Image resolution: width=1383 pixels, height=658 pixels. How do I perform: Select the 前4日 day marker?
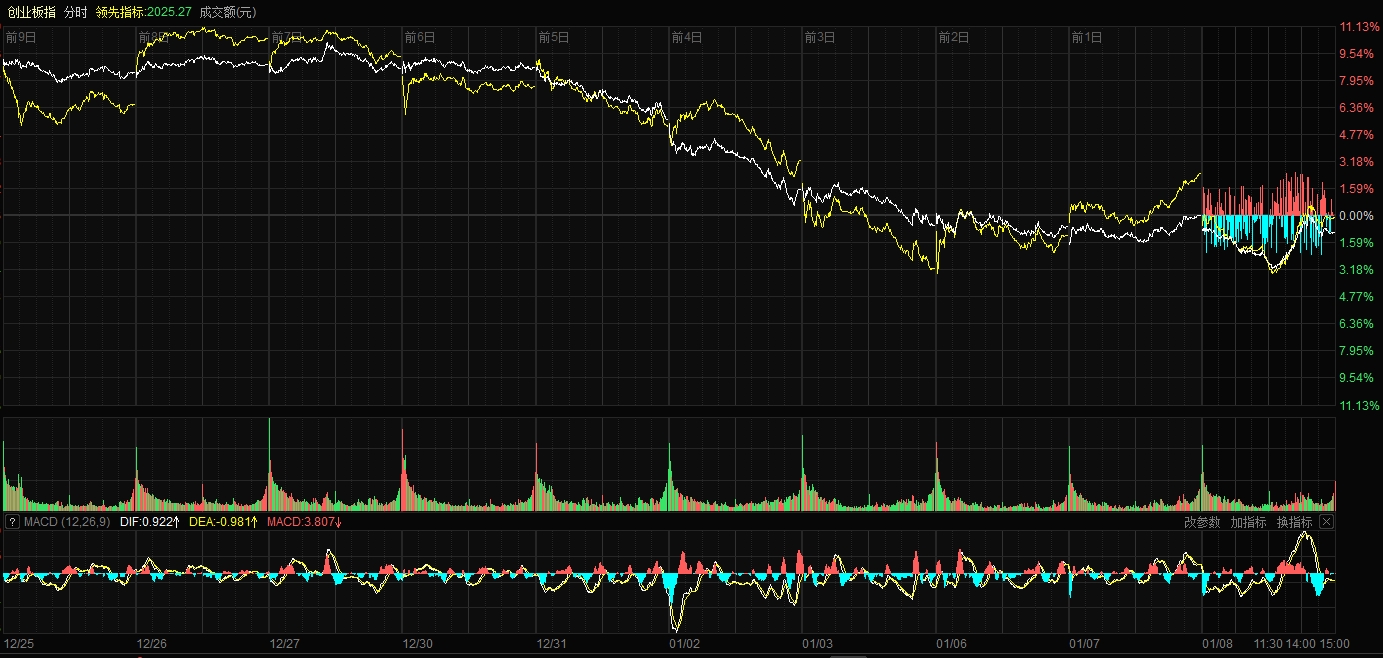686,37
